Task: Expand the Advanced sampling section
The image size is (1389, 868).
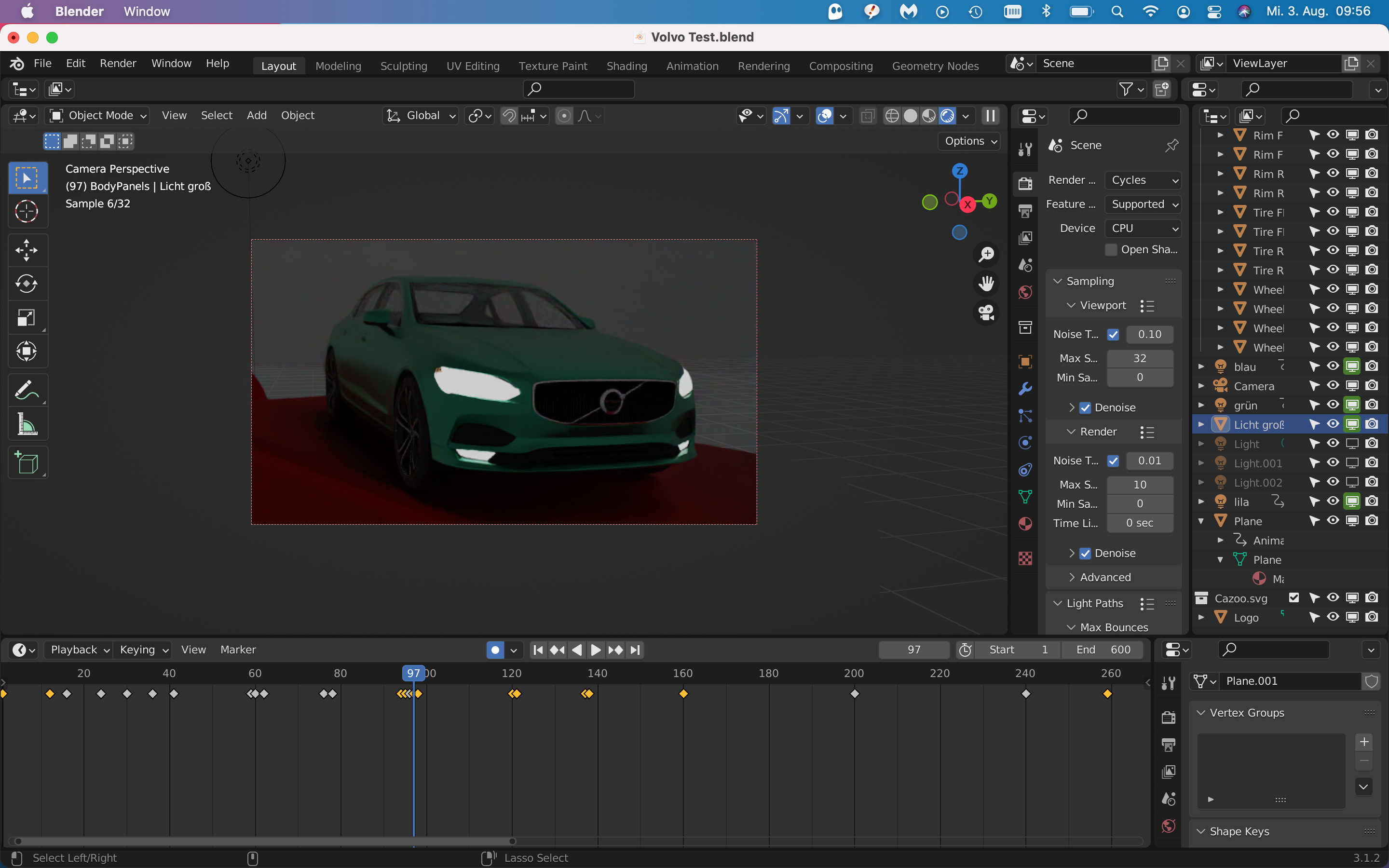Action: pos(1105,577)
